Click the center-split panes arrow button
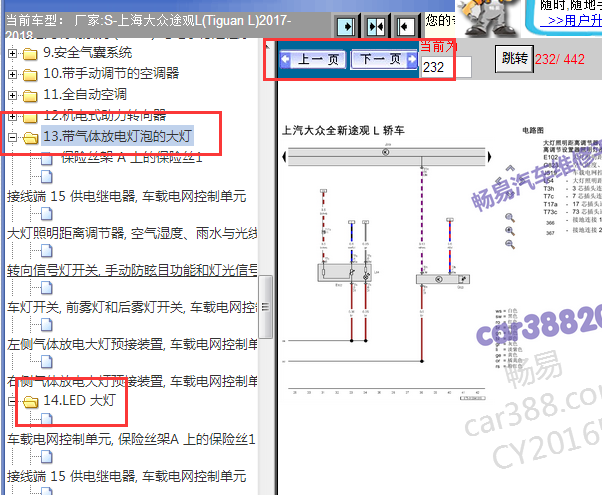602x495 pixels. (x=376, y=26)
